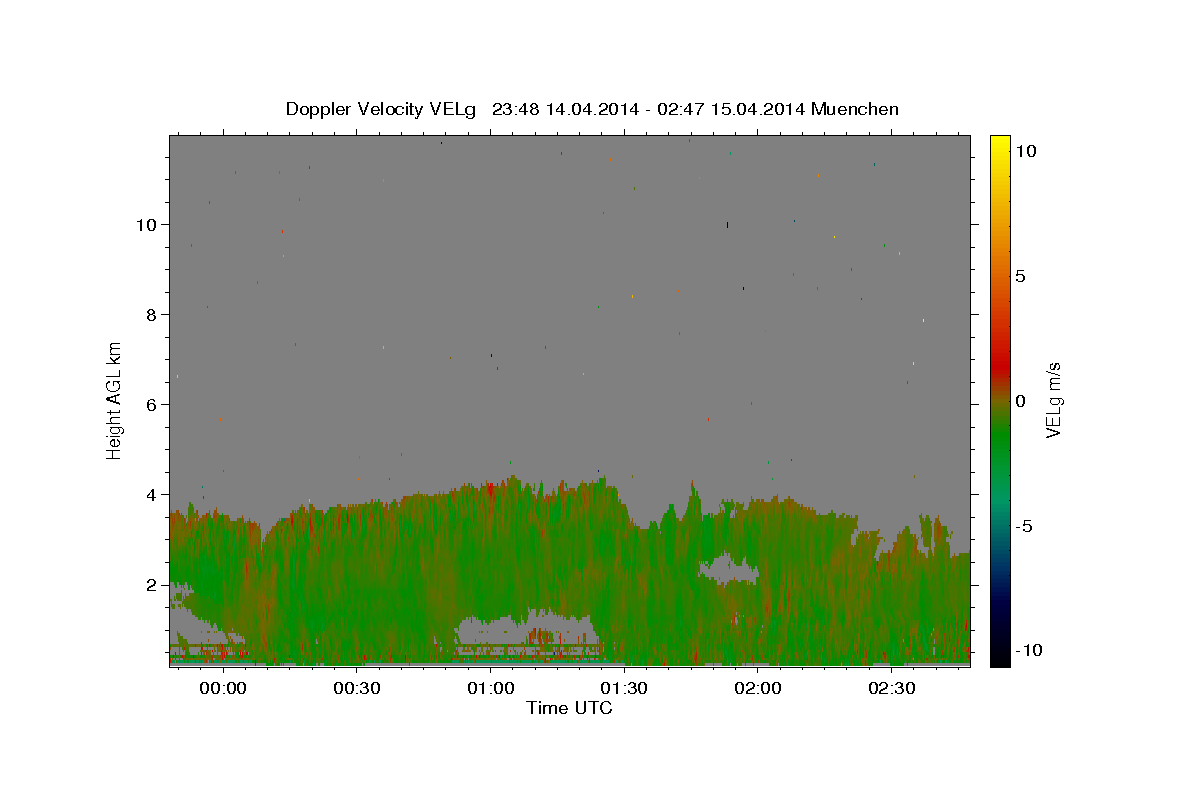Click the 2 km height tick label
Screen dimensions: 1200x800
click(x=150, y=584)
